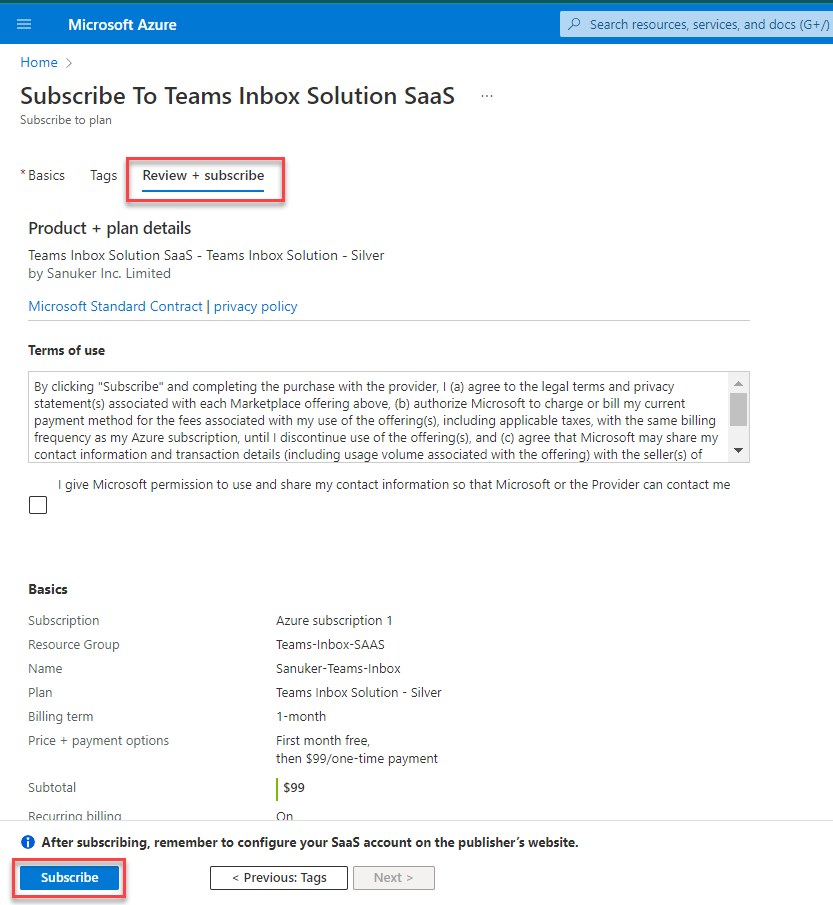The image size is (833, 905).
Task: Click the 'Name' label in Basics
Action: click(x=45, y=668)
